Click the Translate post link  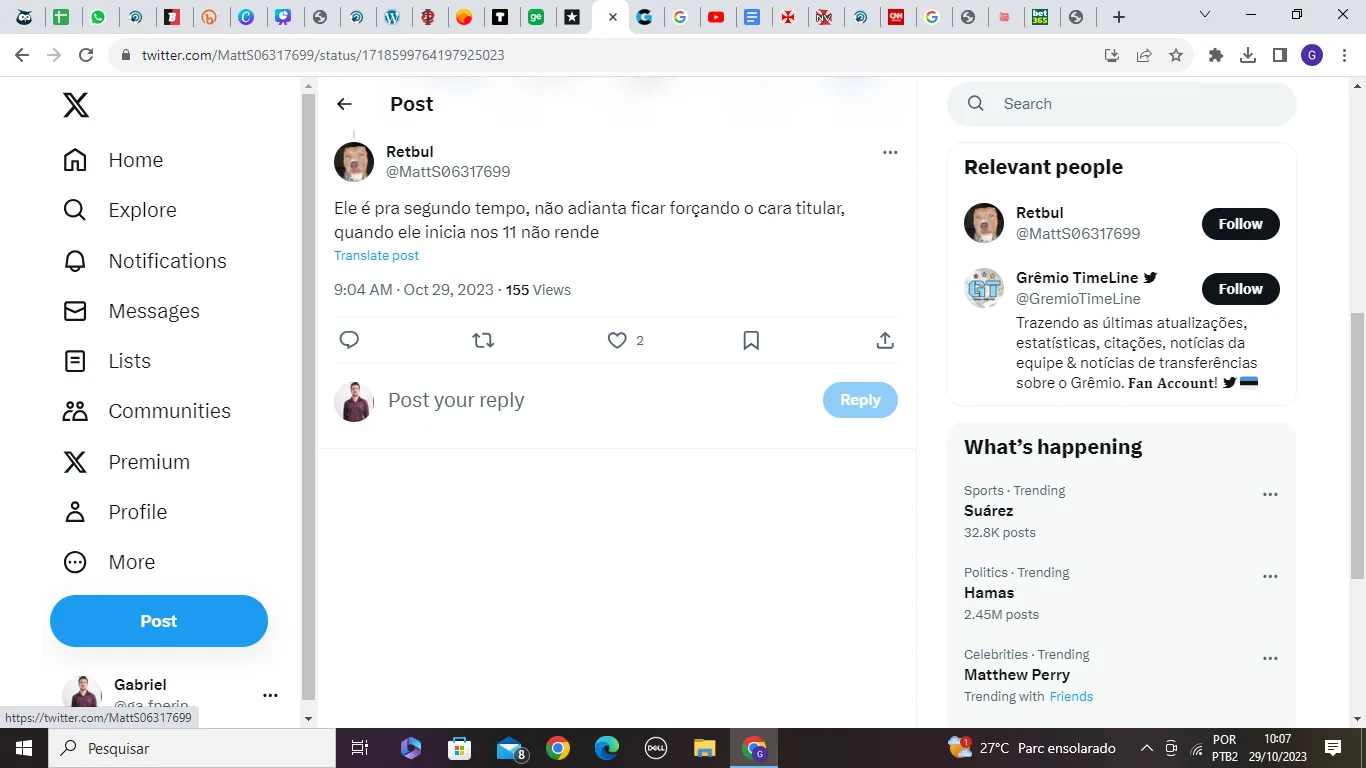[376, 256]
